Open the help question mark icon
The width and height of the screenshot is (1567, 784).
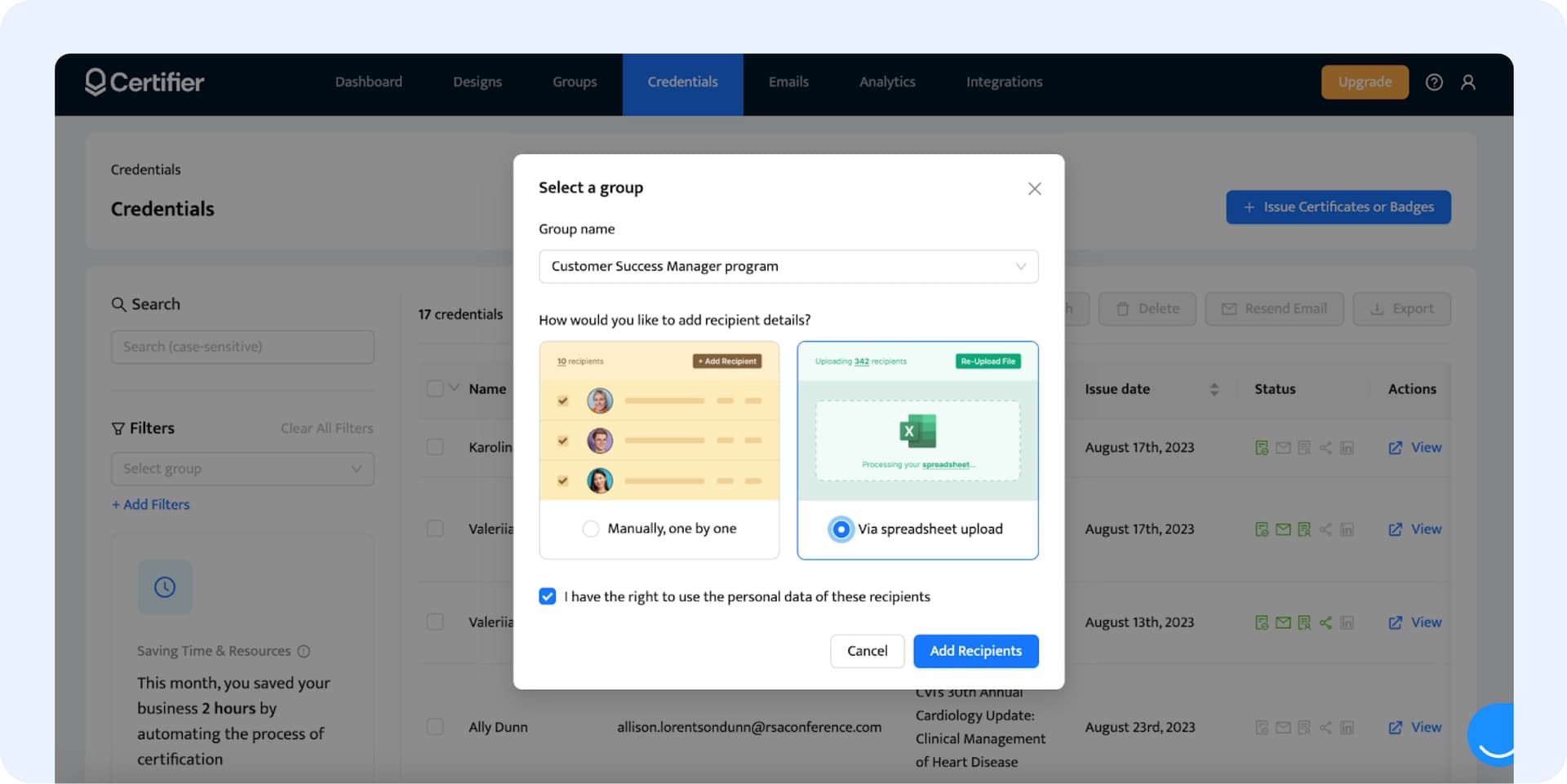[x=1434, y=82]
